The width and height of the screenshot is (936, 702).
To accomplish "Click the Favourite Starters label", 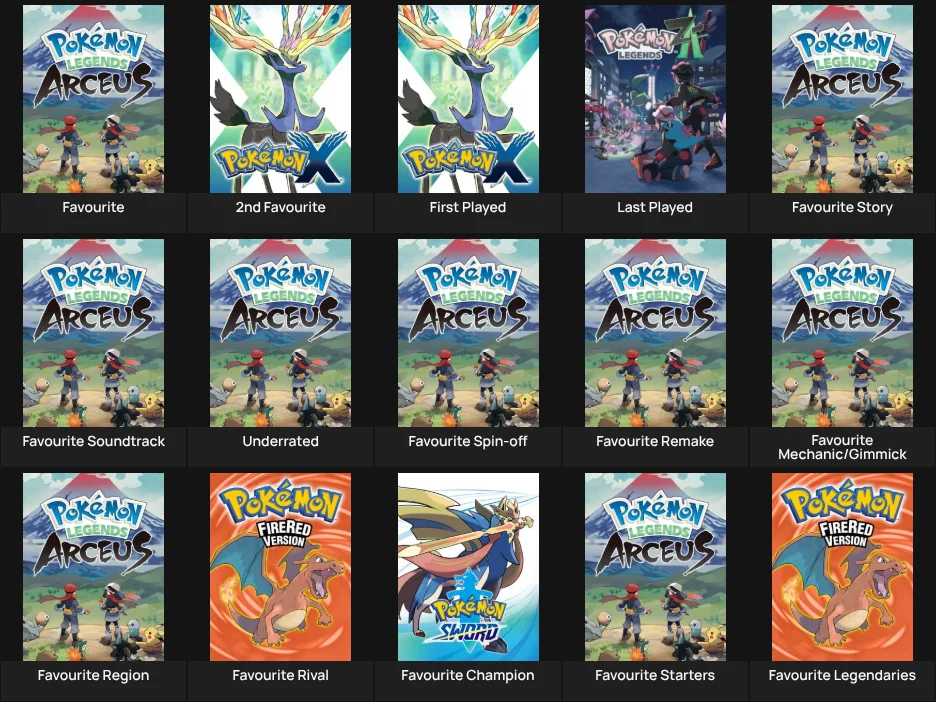I will tap(655, 675).
